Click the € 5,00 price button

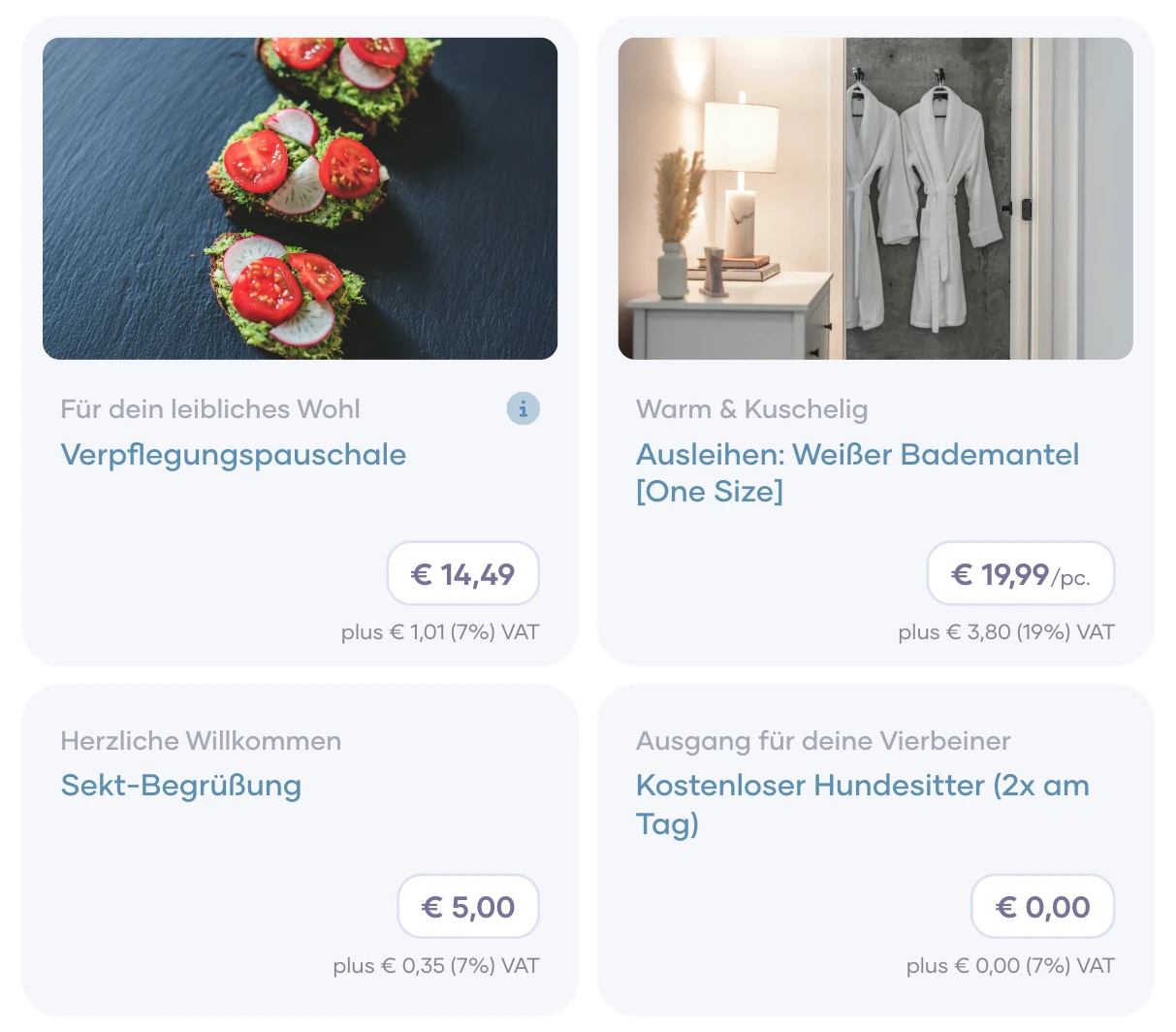pyautogui.click(x=468, y=907)
